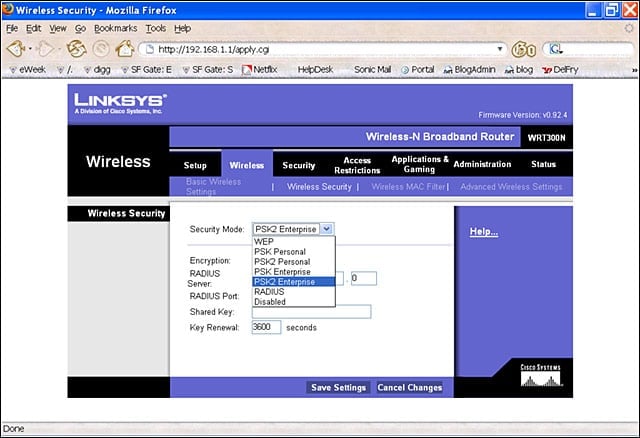Click the Shared Key input field
Image resolution: width=640 pixels, height=438 pixels.
311,311
